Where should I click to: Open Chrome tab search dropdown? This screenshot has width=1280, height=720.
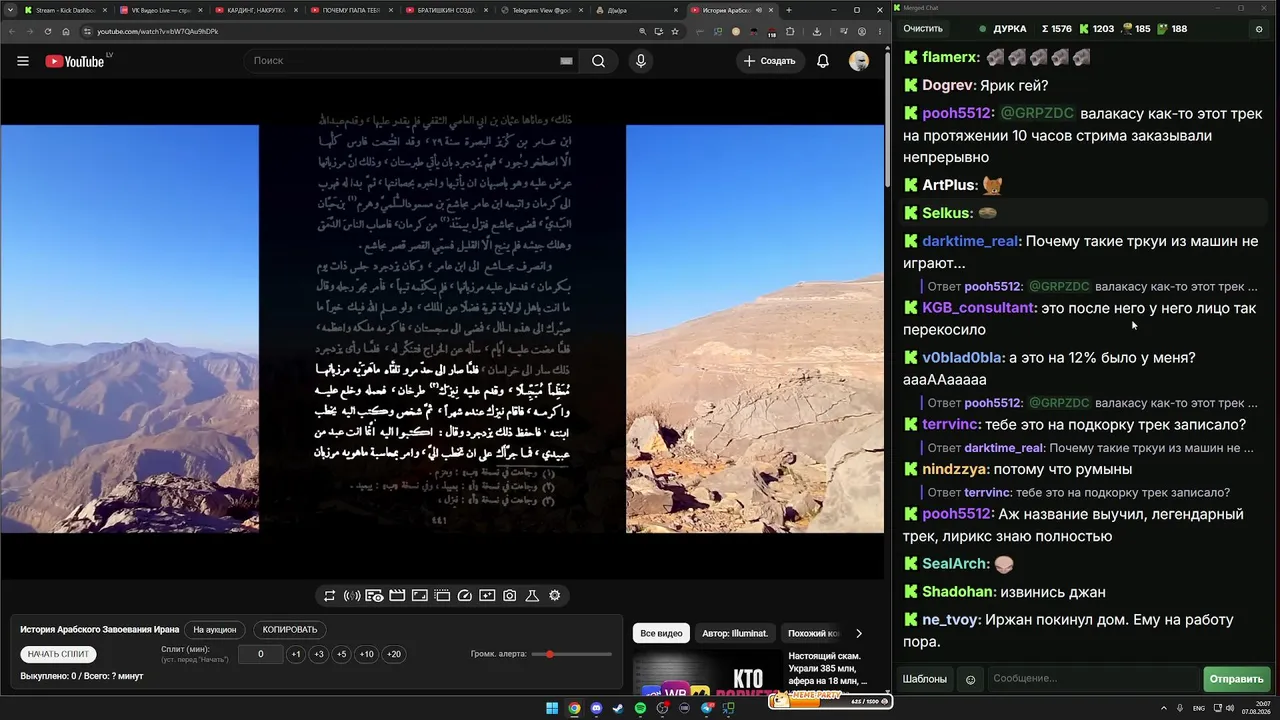click(x=10, y=10)
